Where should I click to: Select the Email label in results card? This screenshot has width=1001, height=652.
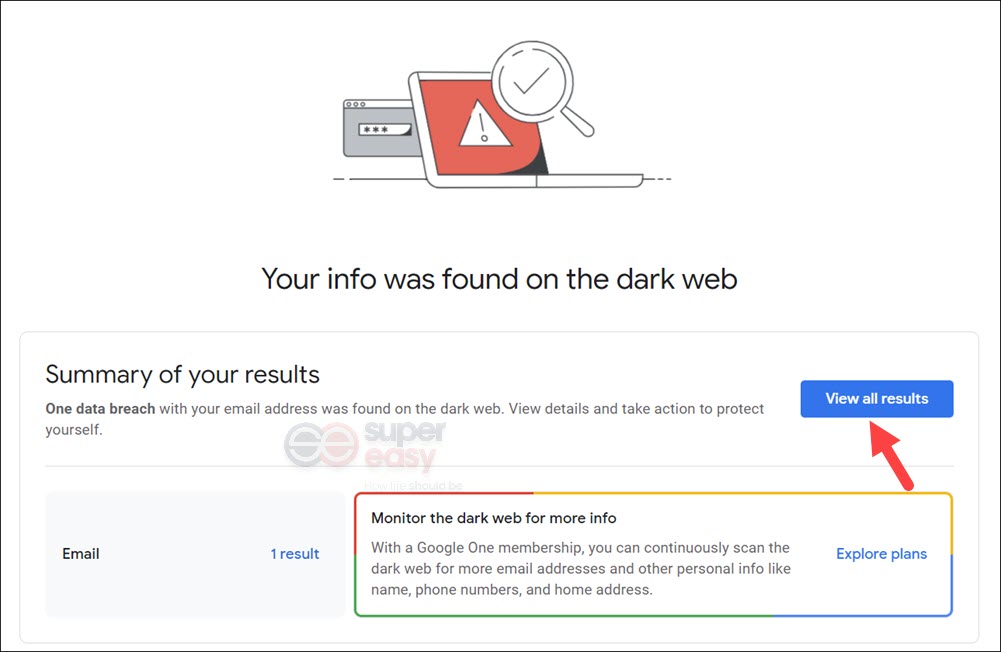(x=80, y=554)
